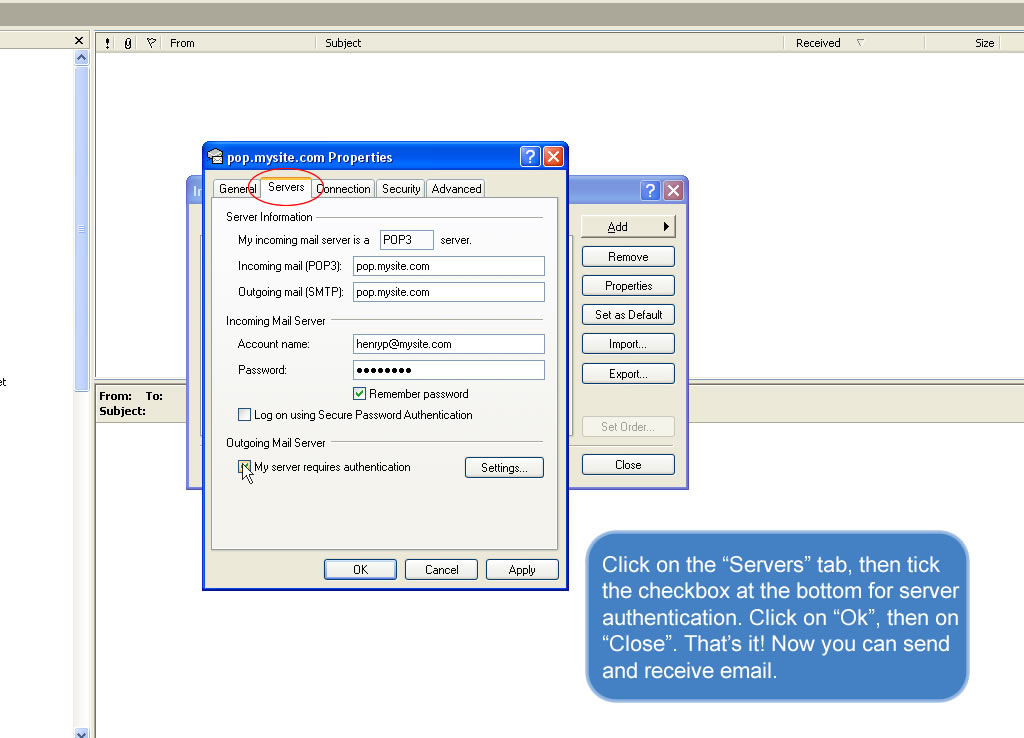Enable Log on using Secure Password Authentication
The height and width of the screenshot is (738, 1024).
[x=245, y=415]
